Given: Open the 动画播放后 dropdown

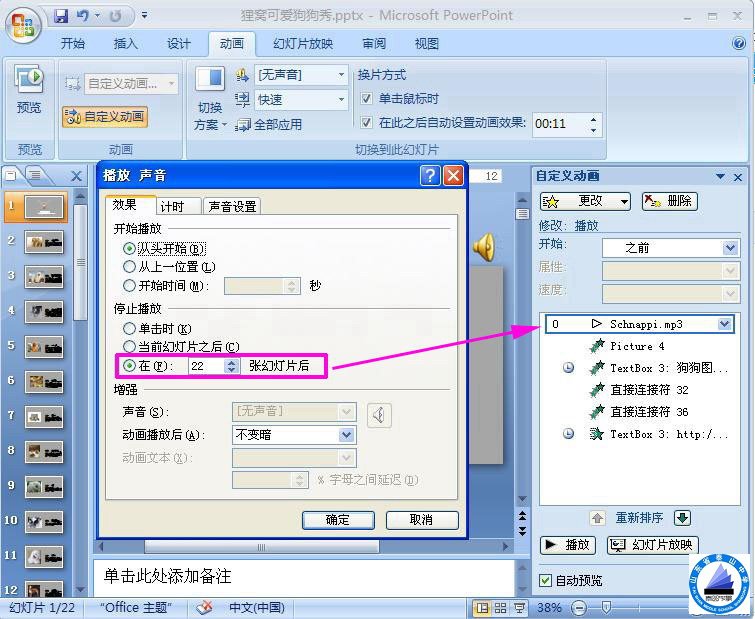Looking at the screenshot, I should coord(346,435).
